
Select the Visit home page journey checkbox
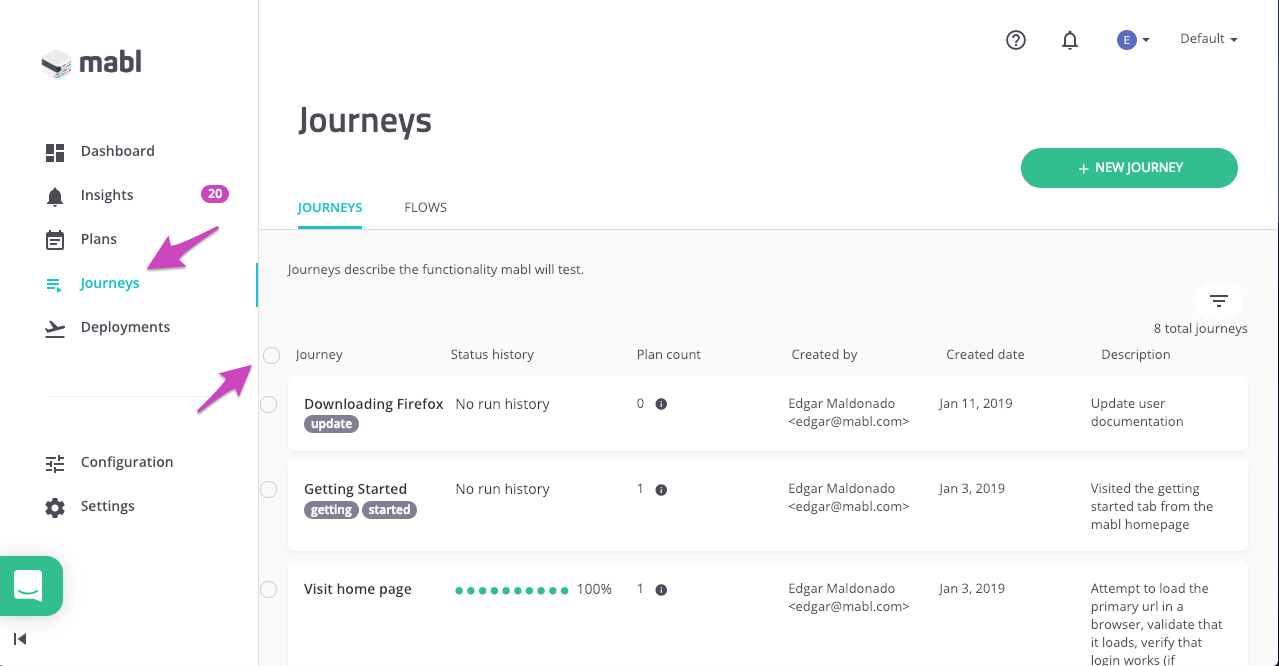point(268,589)
